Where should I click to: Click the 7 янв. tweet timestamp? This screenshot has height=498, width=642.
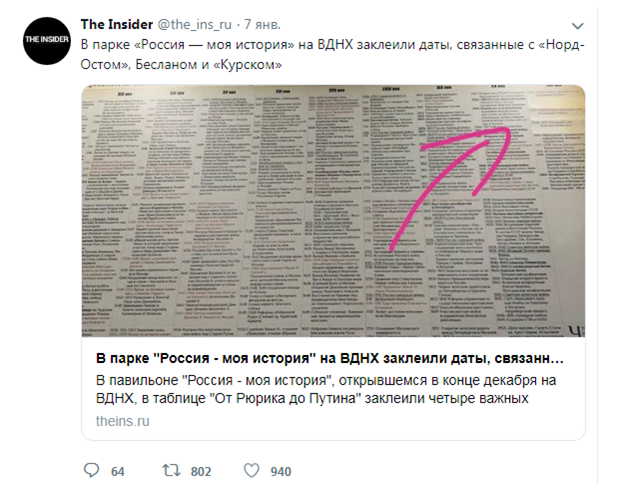pos(262,25)
